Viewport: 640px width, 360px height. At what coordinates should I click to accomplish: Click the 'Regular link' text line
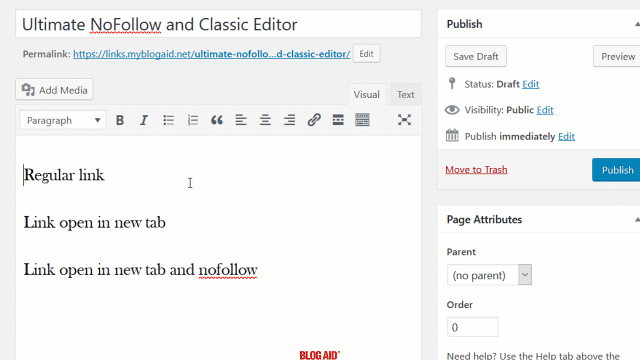[x=64, y=175]
